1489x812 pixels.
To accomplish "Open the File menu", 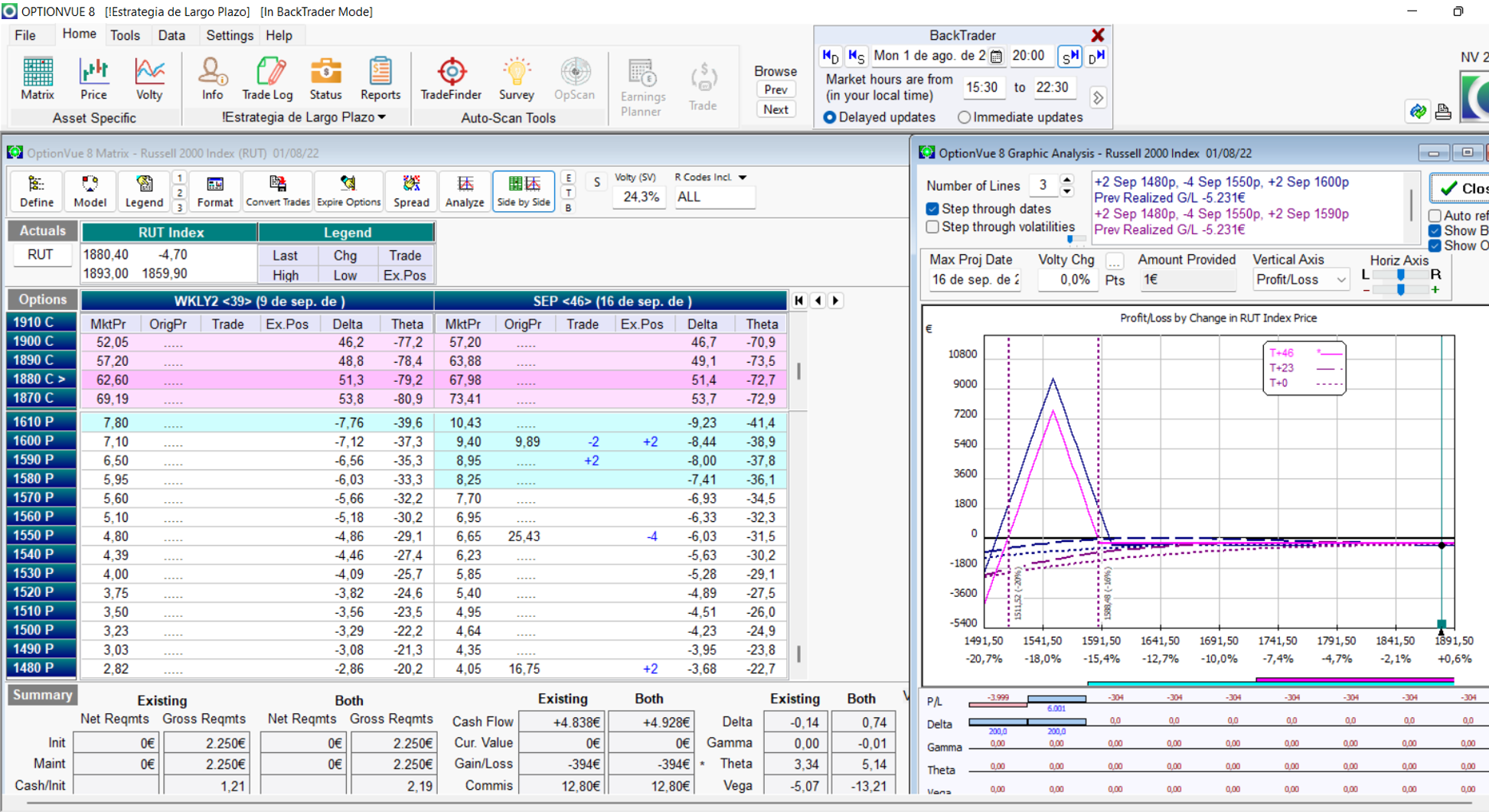I will pos(25,35).
